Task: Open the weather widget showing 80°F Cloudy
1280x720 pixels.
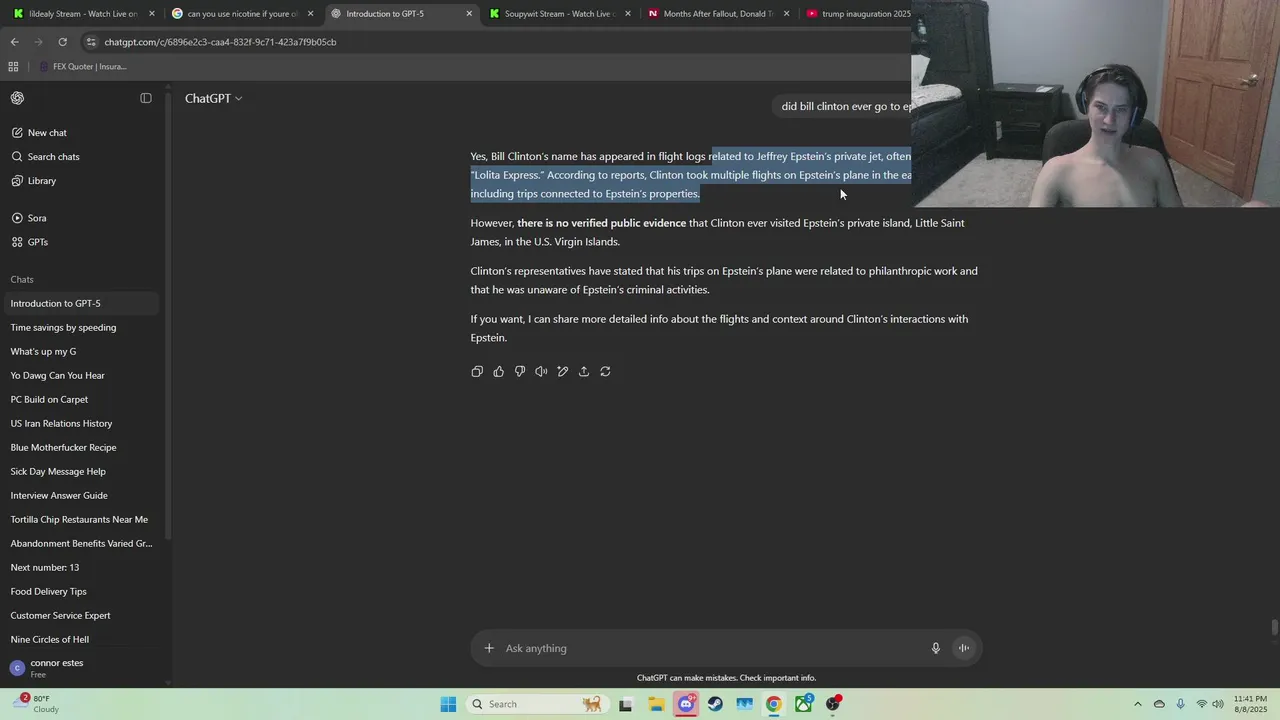Action: tap(35, 704)
